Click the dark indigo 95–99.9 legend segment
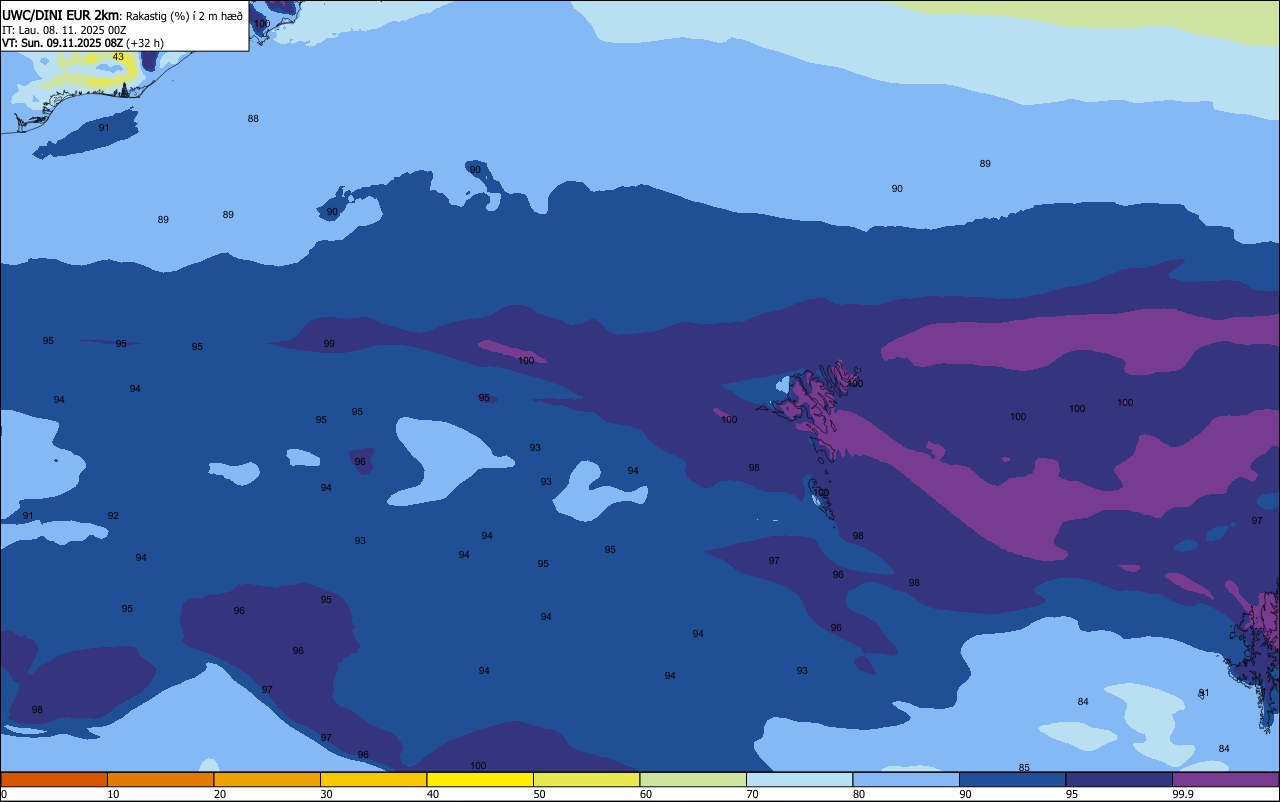Screen dimensions: 1280x802 (x=1119, y=779)
